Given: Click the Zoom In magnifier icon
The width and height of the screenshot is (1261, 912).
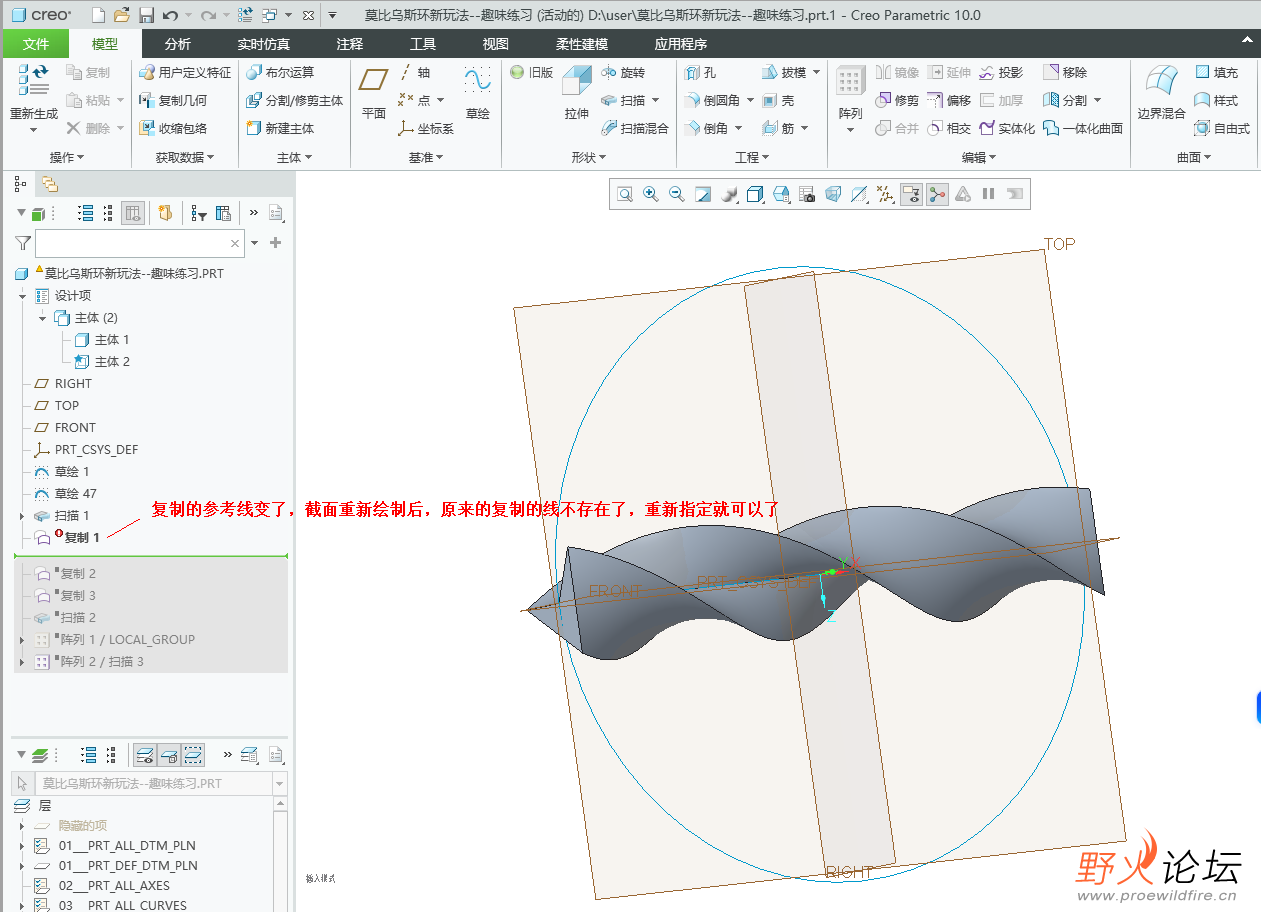Looking at the screenshot, I should click(x=651, y=194).
